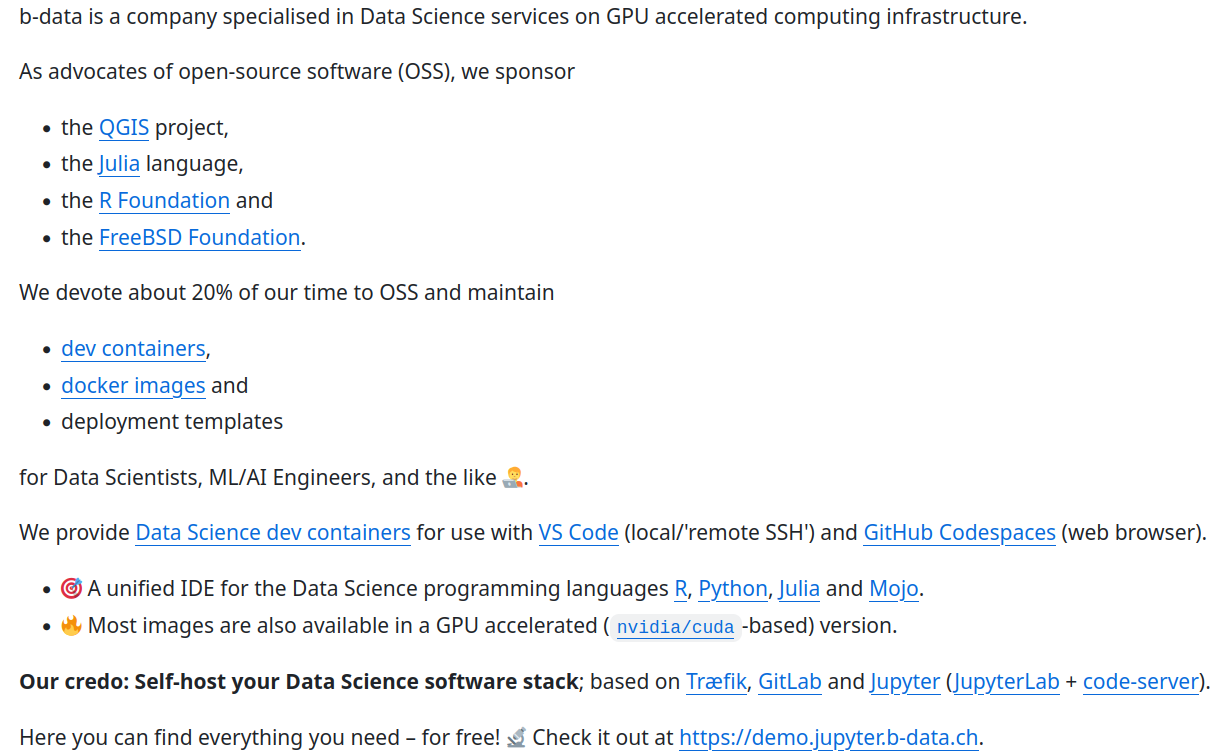The height and width of the screenshot is (755, 1232).
Task: Open the Træfik link
Action: [x=716, y=681]
